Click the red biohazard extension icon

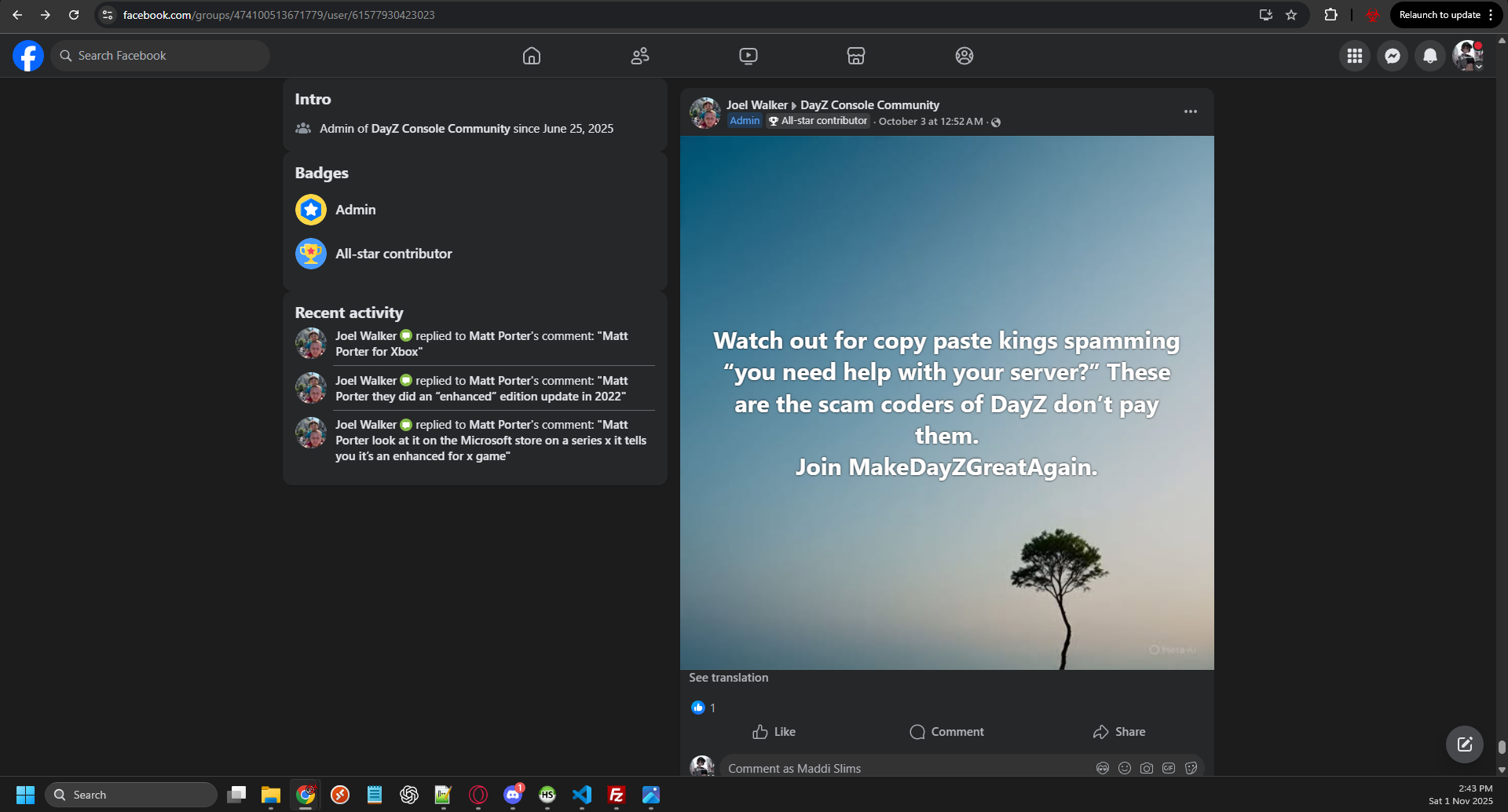pos(1372,15)
